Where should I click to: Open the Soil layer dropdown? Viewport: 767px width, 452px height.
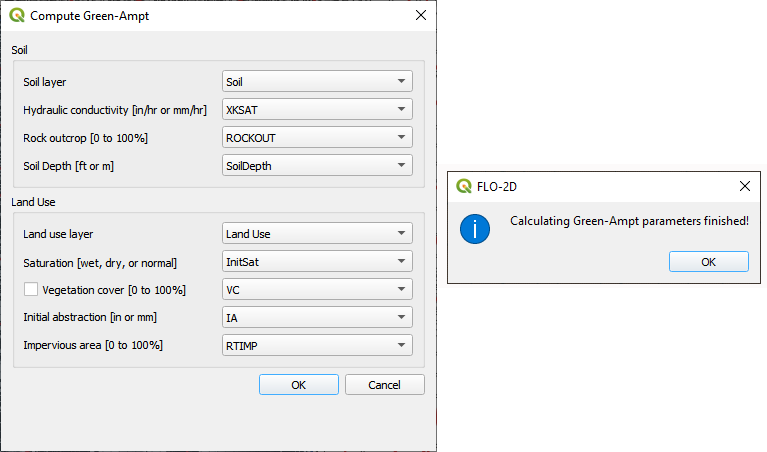point(316,82)
